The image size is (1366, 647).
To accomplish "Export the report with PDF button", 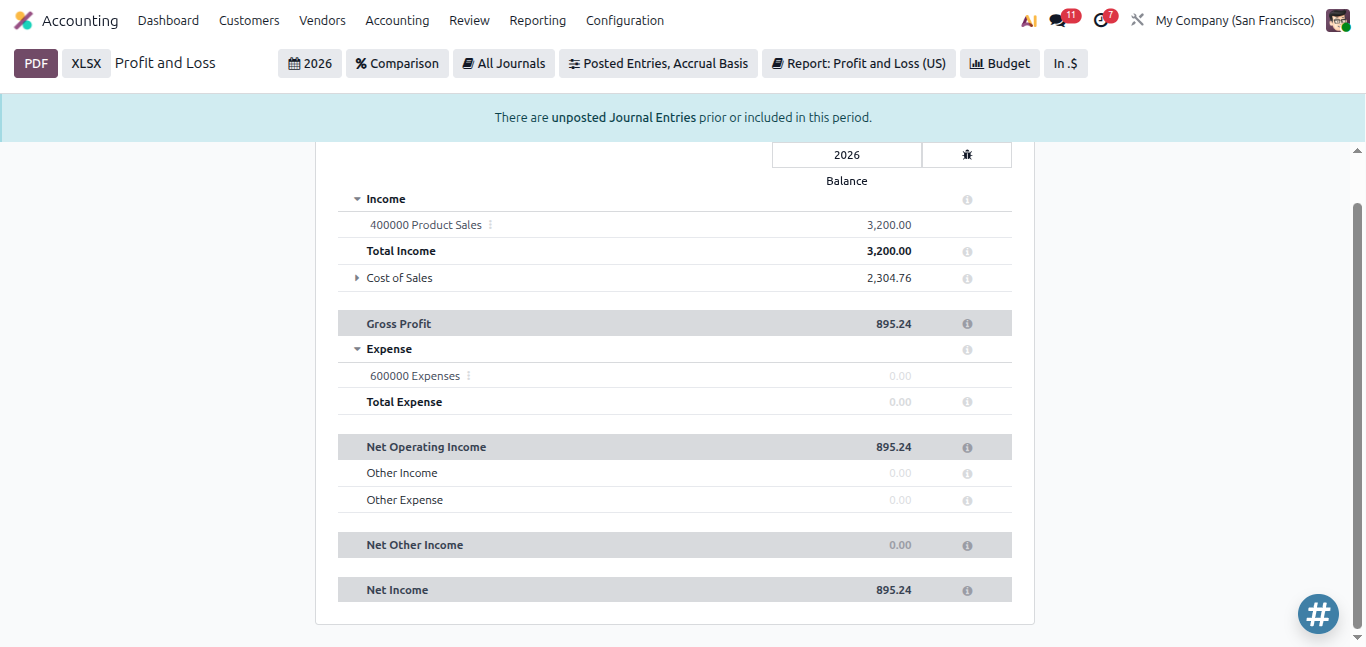I will (36, 63).
